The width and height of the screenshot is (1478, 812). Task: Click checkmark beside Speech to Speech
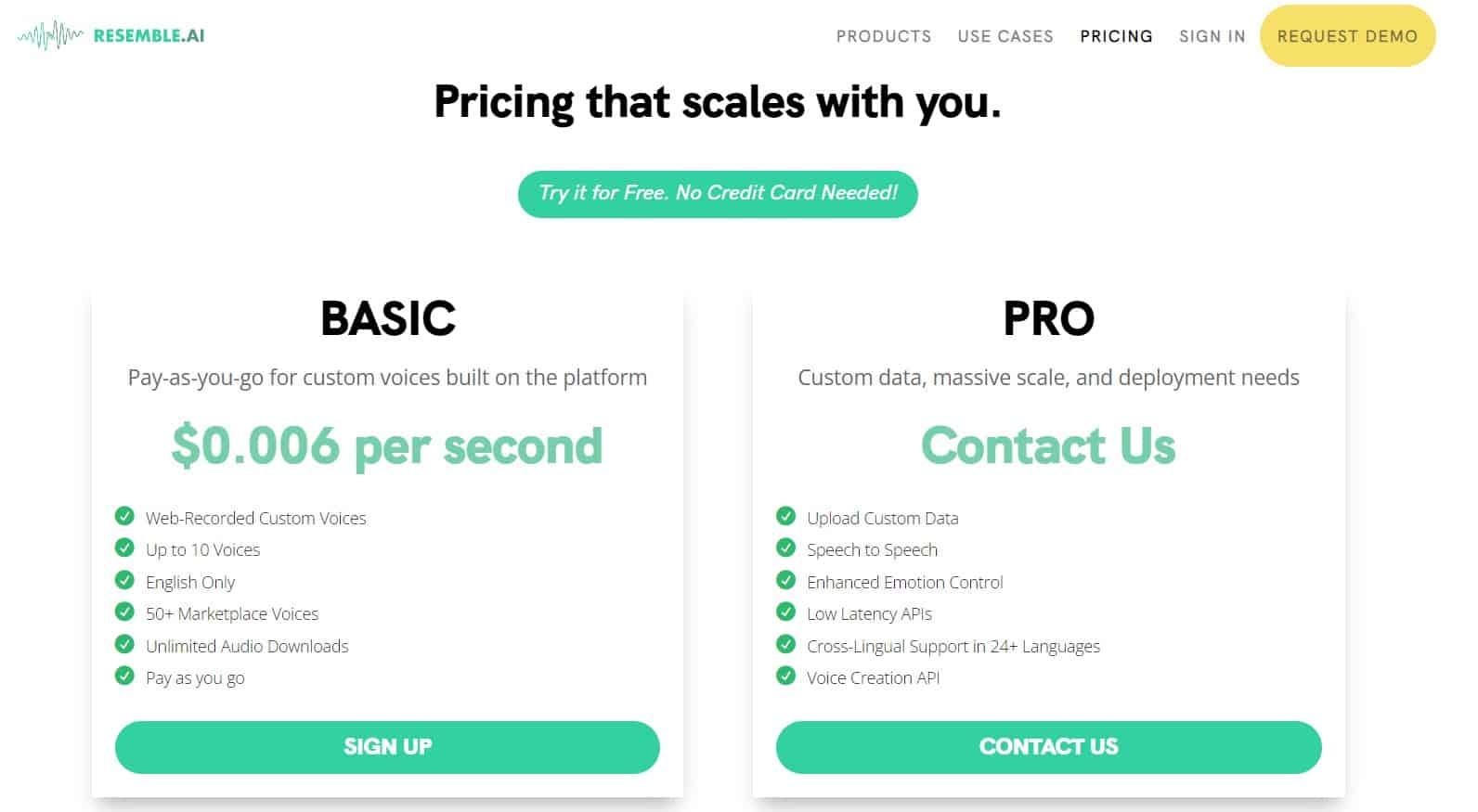pyautogui.click(x=785, y=548)
